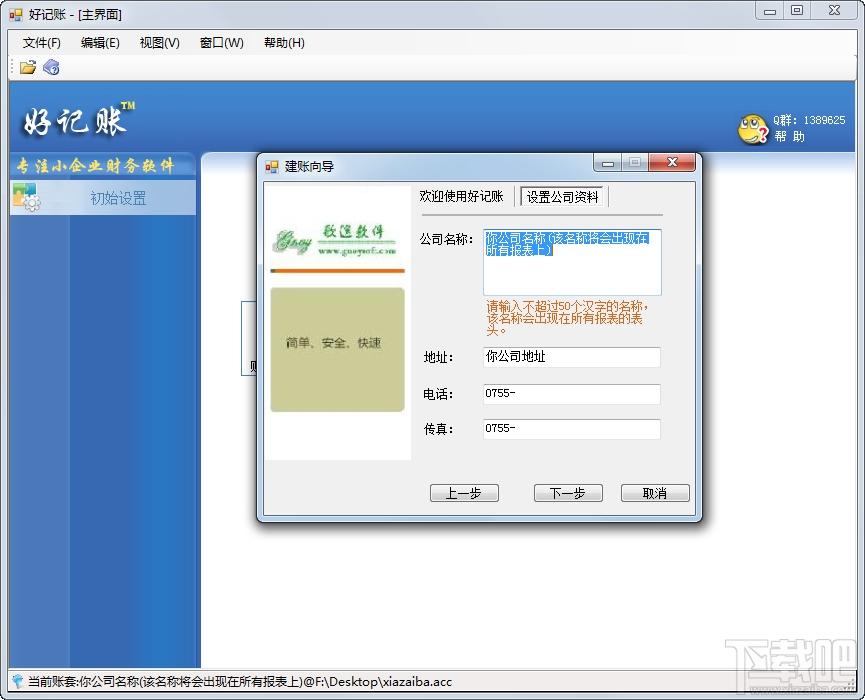Click the Q群: 1389625 text
The height and width of the screenshot is (700, 865).
tap(809, 120)
